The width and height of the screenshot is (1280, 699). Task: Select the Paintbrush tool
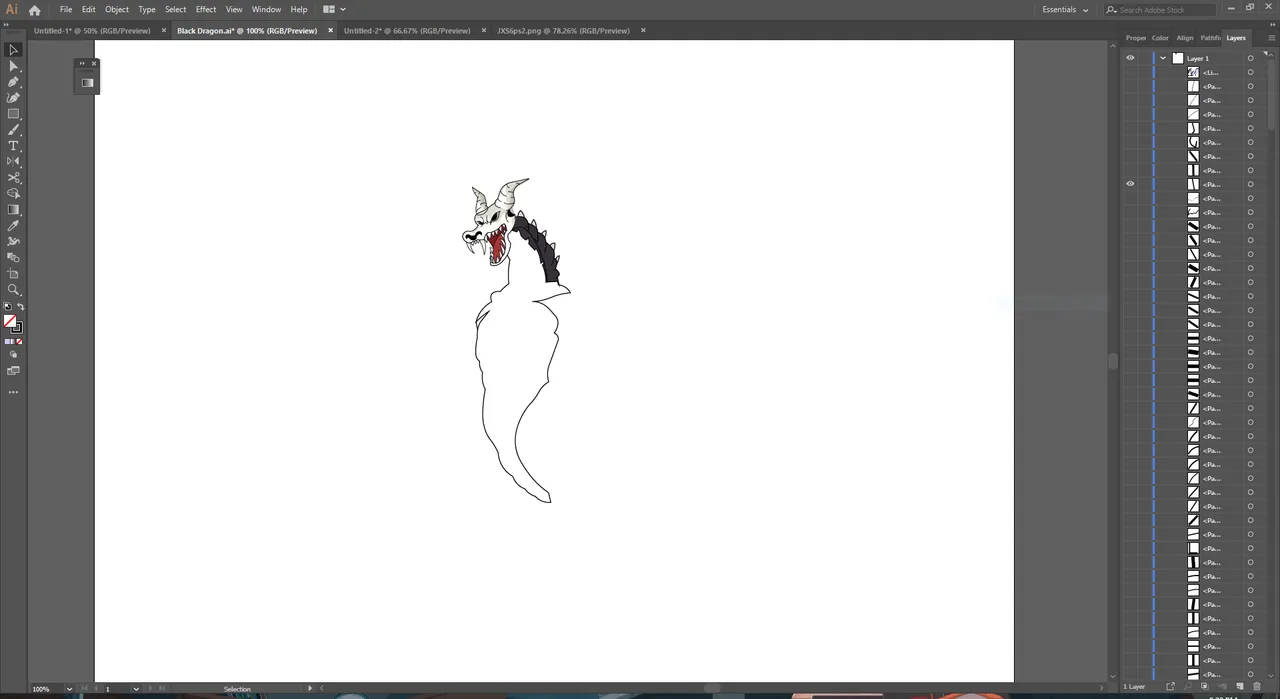(13, 130)
